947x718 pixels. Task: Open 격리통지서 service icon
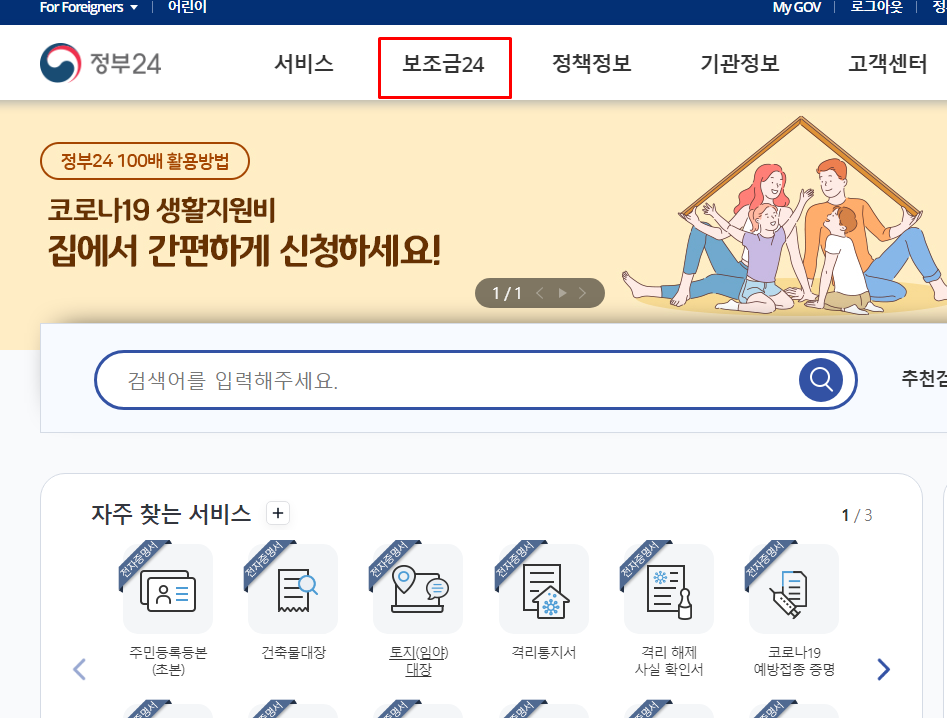click(544, 588)
